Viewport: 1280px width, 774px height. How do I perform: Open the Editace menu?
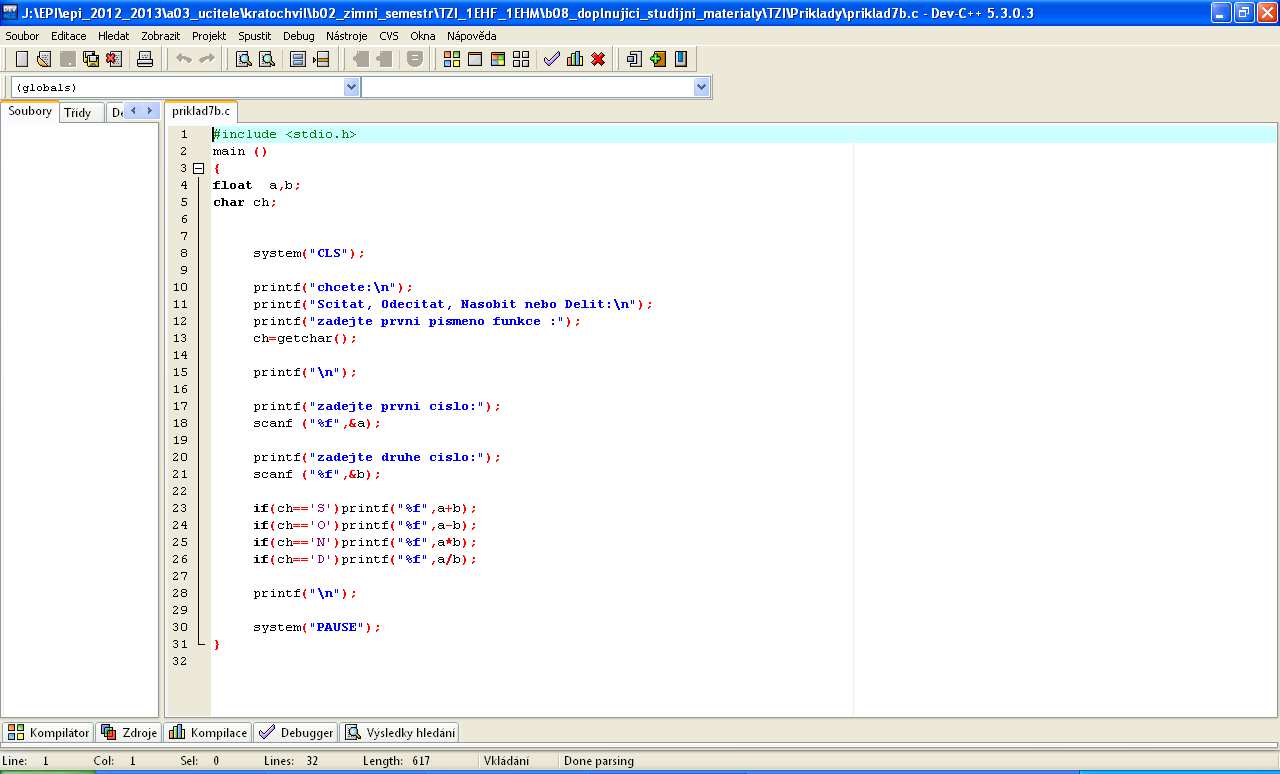coord(69,36)
